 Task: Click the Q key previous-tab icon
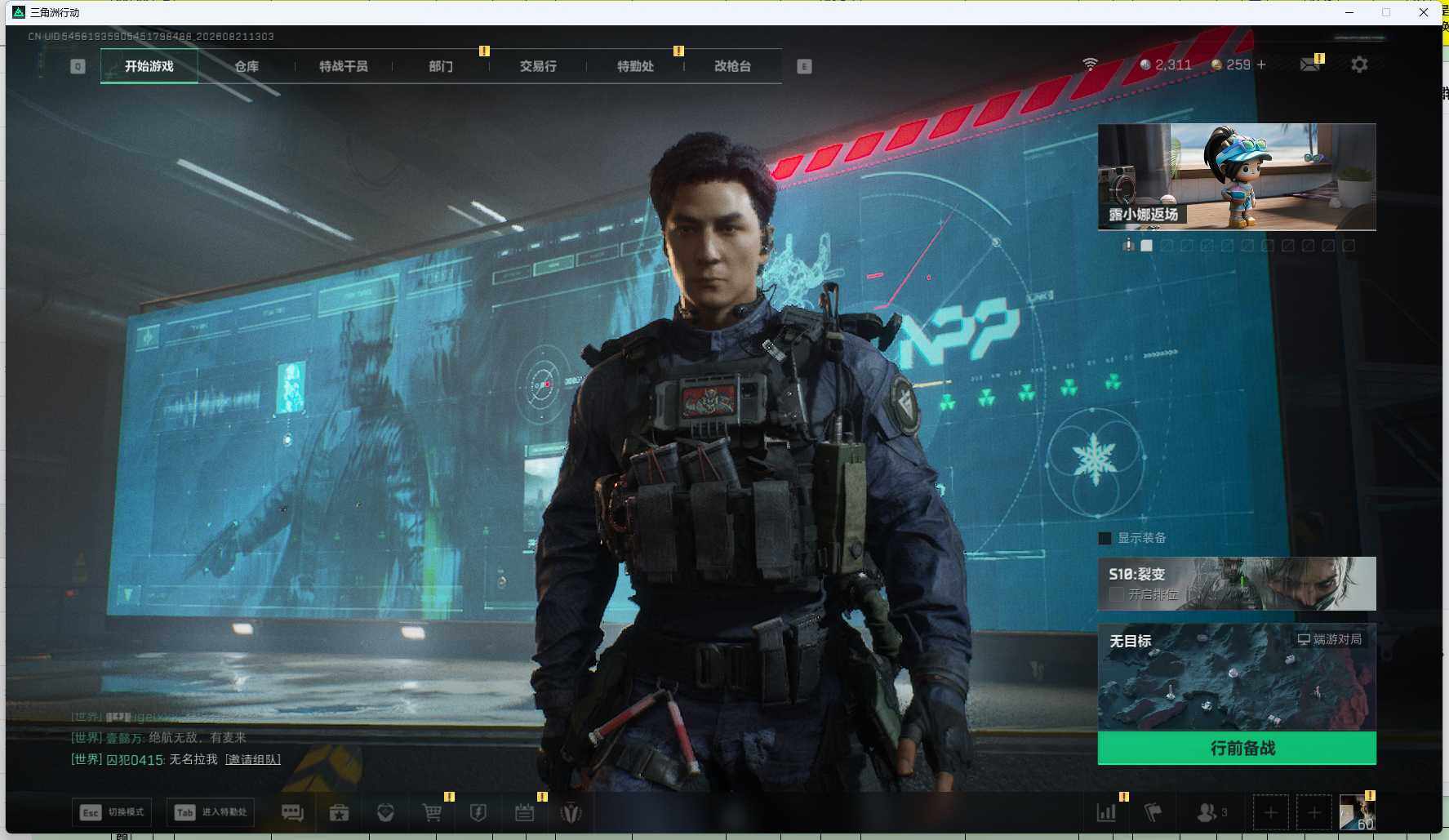tap(78, 66)
